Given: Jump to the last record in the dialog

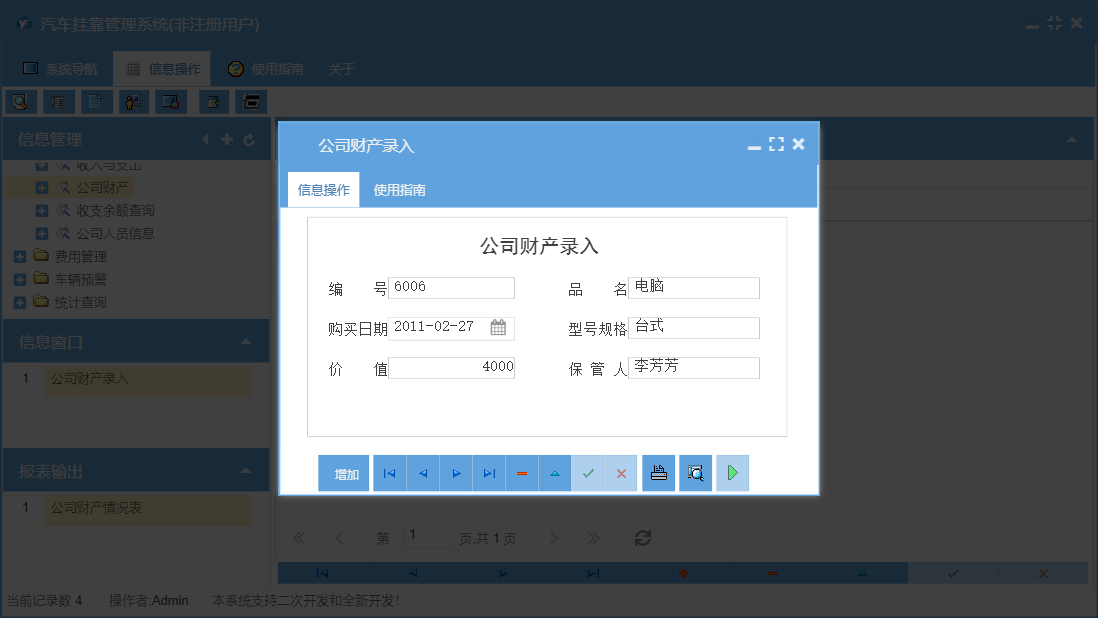Looking at the screenshot, I should coord(488,472).
